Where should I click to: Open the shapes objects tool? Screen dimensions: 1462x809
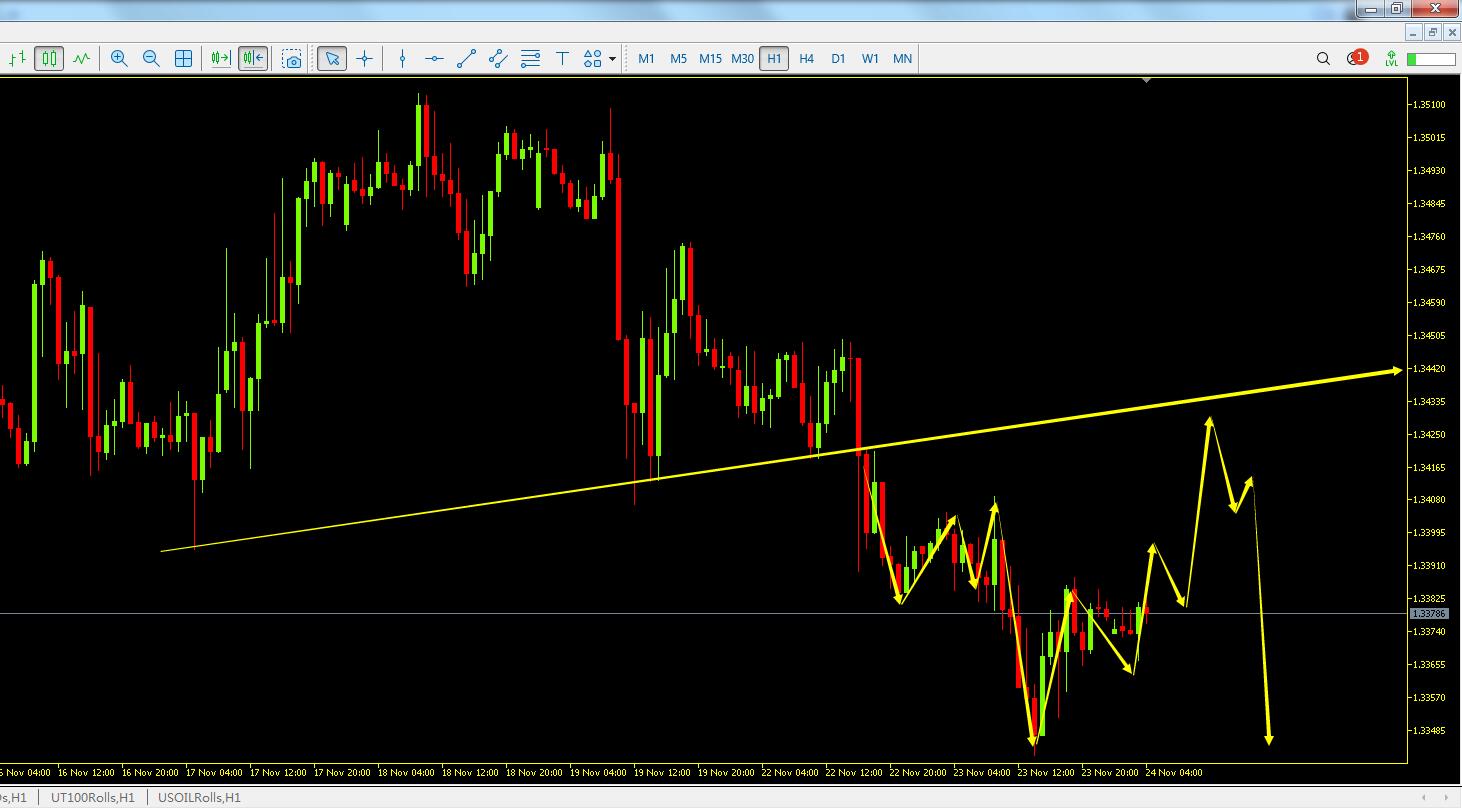coord(593,59)
